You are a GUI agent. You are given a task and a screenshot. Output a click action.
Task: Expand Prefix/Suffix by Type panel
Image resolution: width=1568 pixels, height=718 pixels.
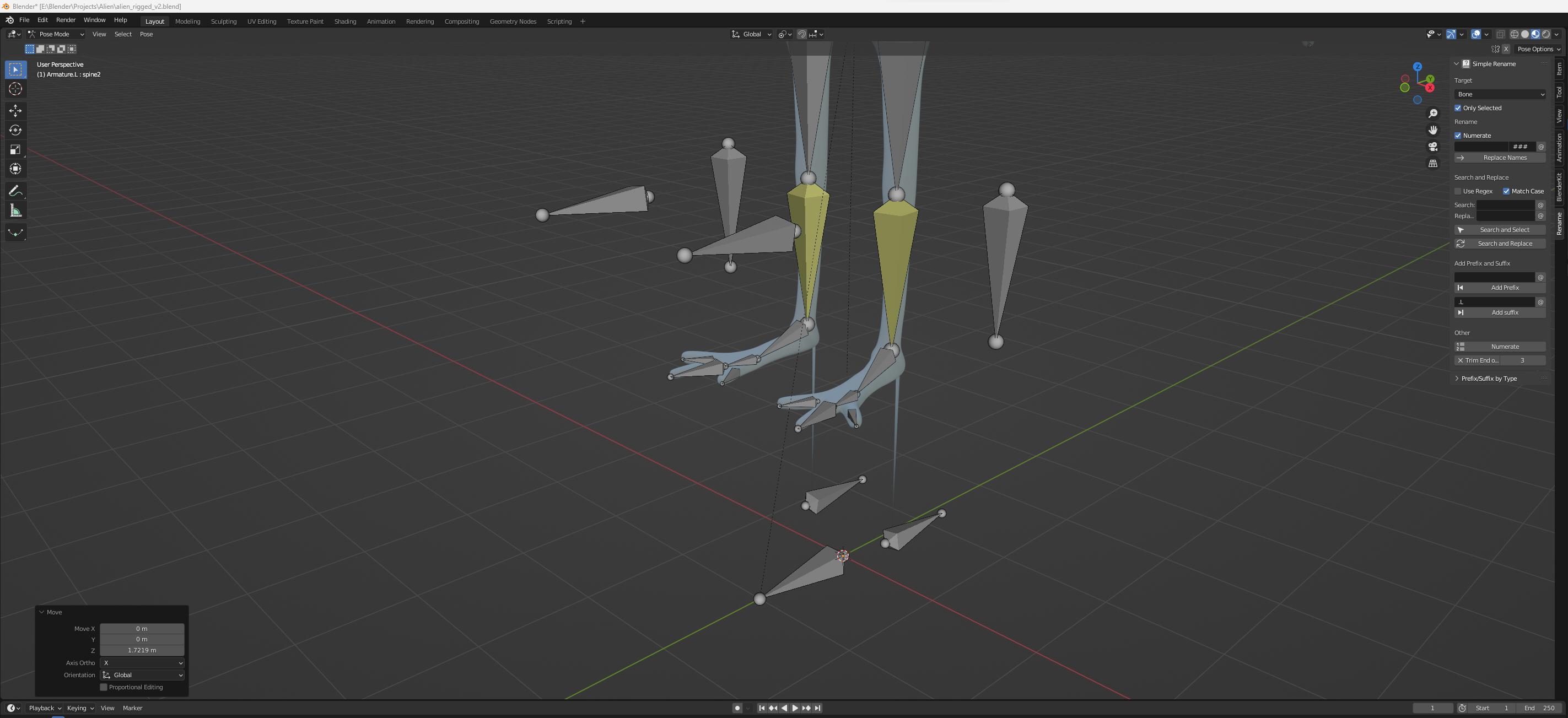(1488, 379)
